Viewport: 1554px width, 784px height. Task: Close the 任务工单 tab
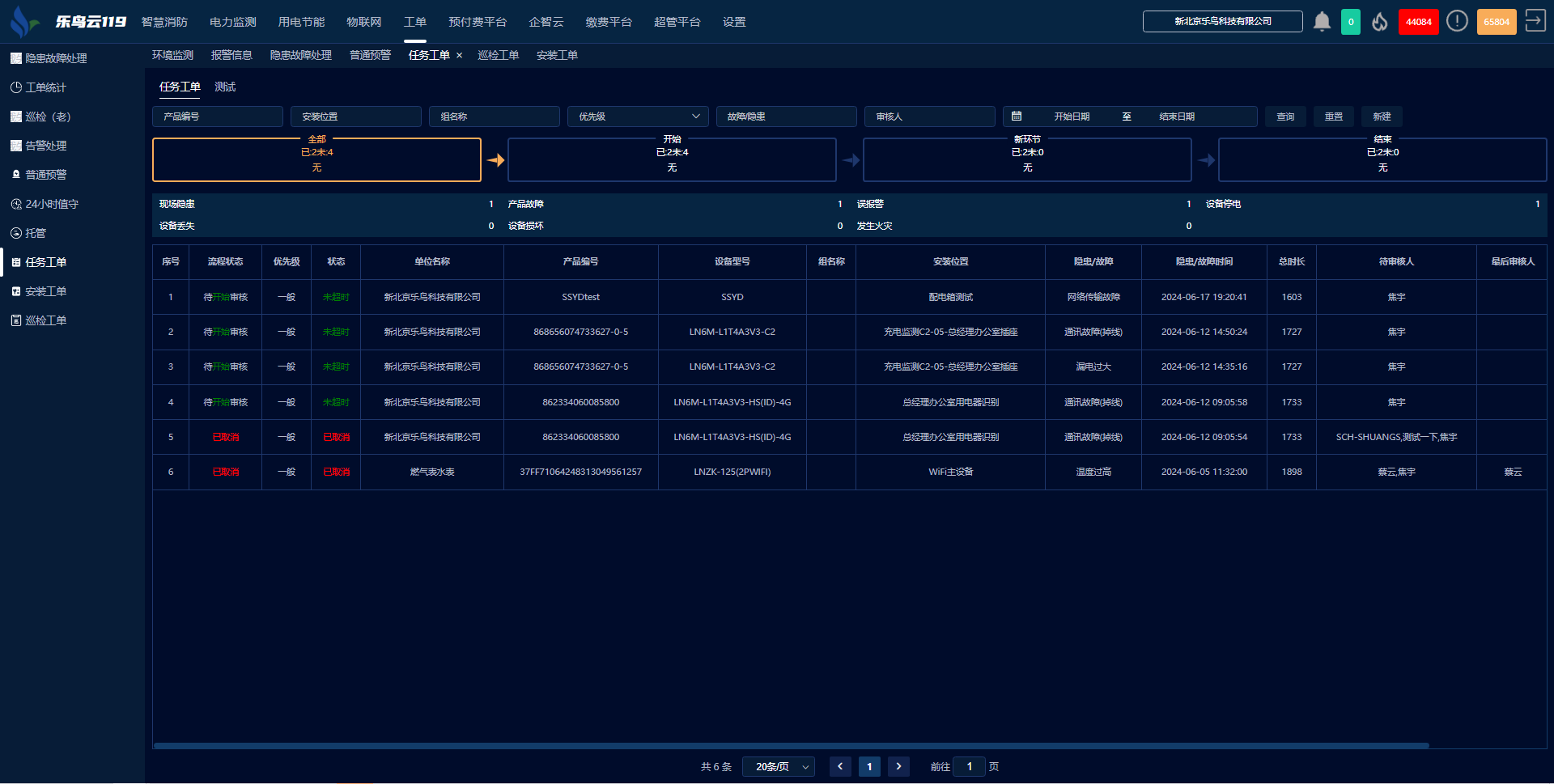coord(460,56)
